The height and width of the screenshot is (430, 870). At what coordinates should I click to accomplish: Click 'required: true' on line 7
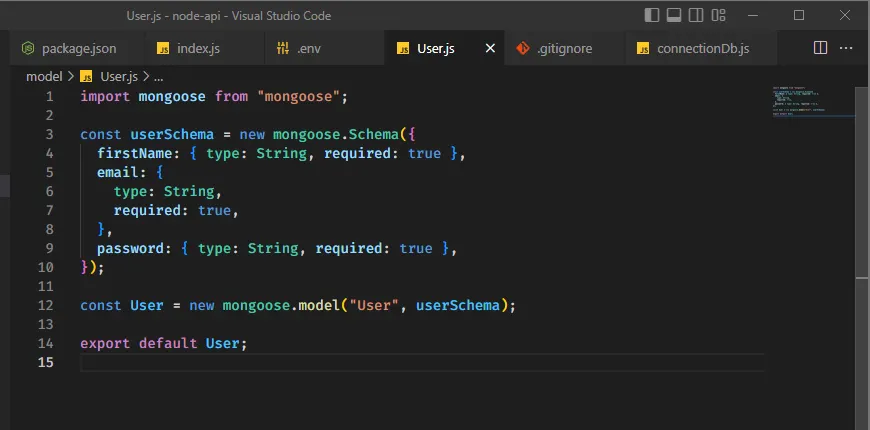click(172, 210)
